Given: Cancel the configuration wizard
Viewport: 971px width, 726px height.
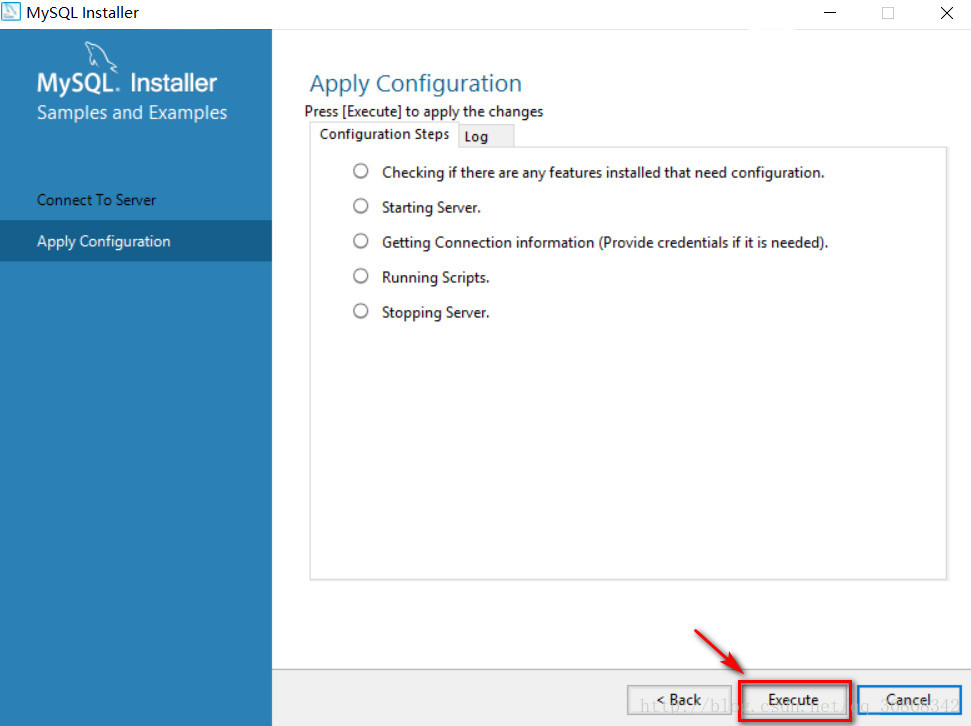Looking at the screenshot, I should point(909,700).
